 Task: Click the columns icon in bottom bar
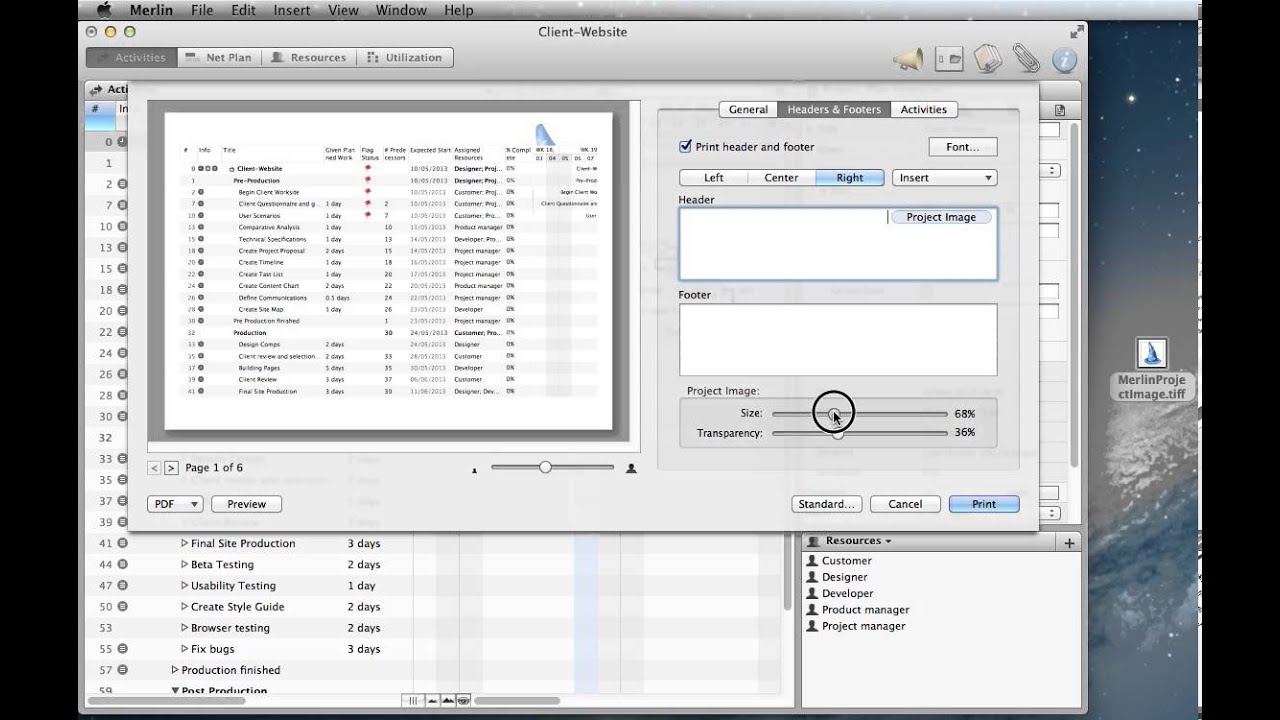[414, 701]
